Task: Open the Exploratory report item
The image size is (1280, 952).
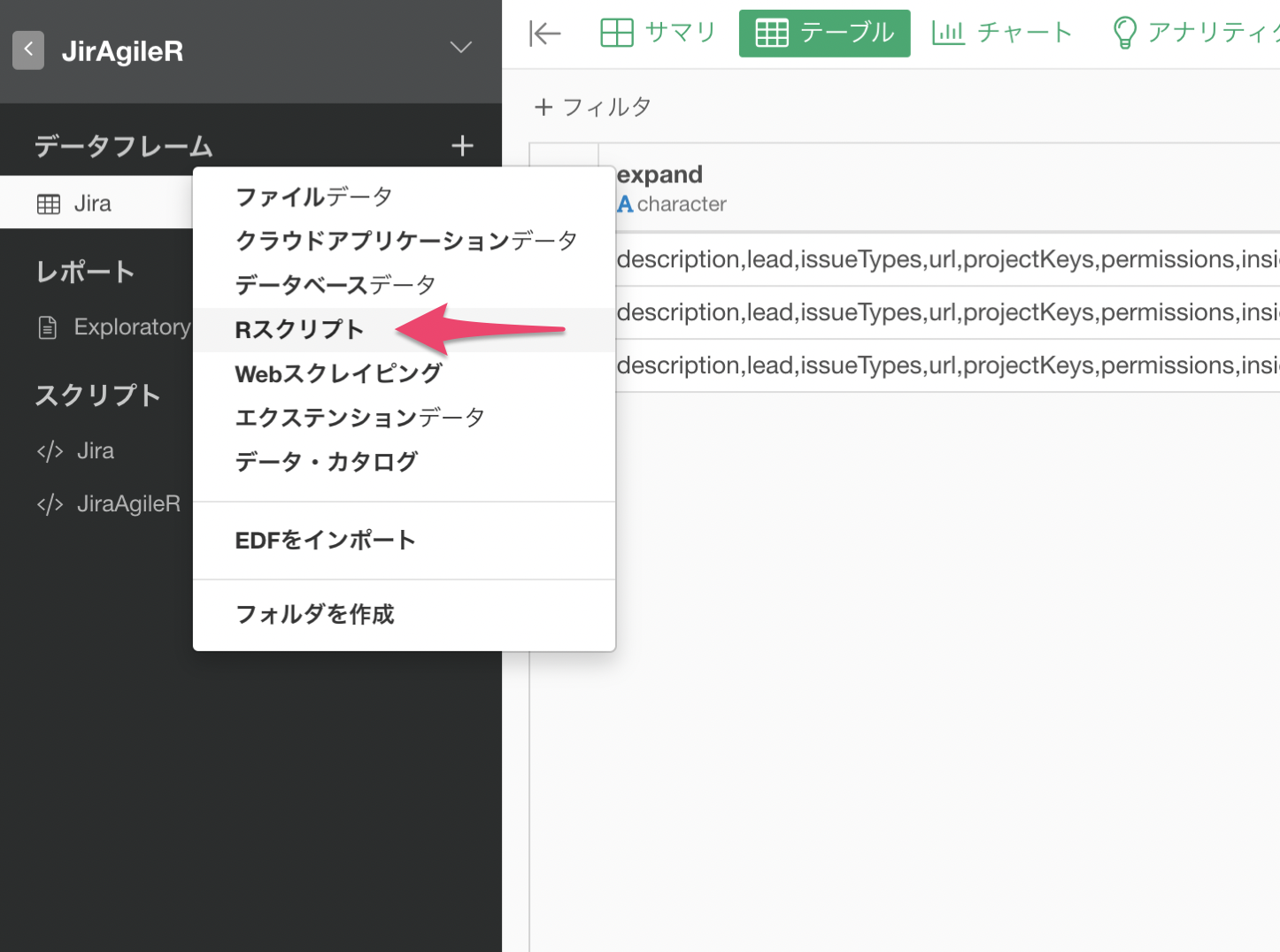Action: point(131,327)
